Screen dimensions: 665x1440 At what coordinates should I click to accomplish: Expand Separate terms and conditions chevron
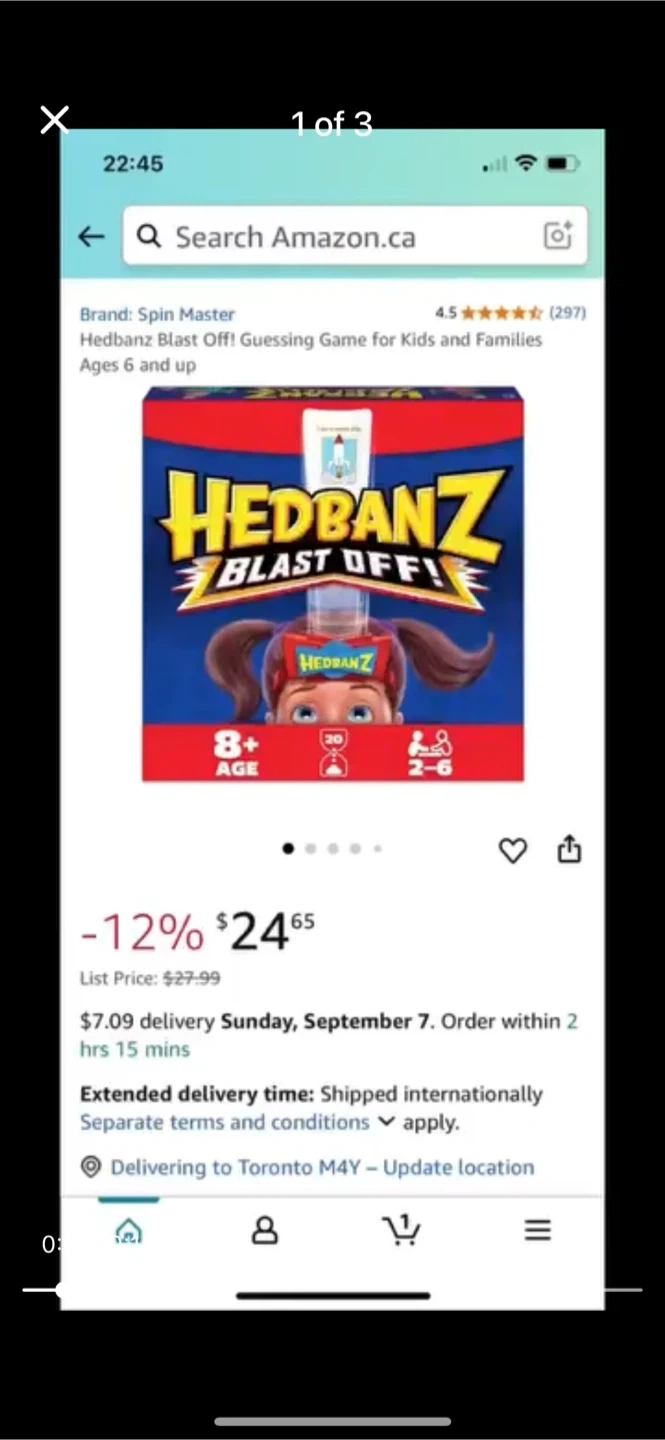click(386, 1122)
